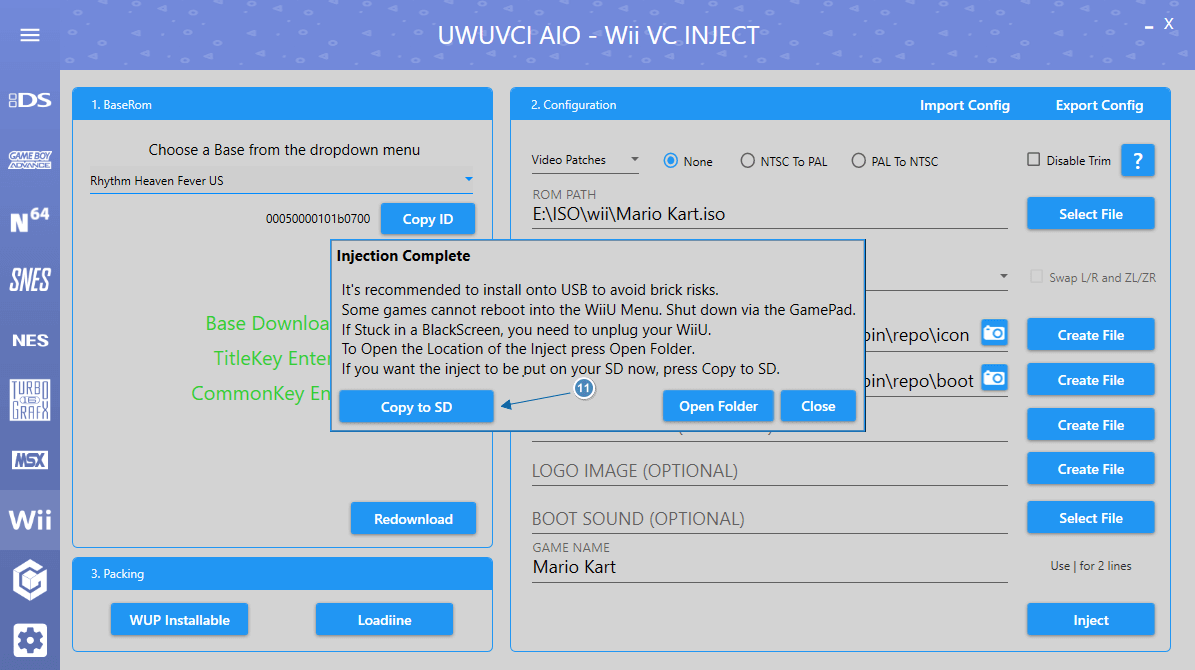Switch to the Game Boy Advance console
The height and width of the screenshot is (670, 1195).
click(x=30, y=159)
